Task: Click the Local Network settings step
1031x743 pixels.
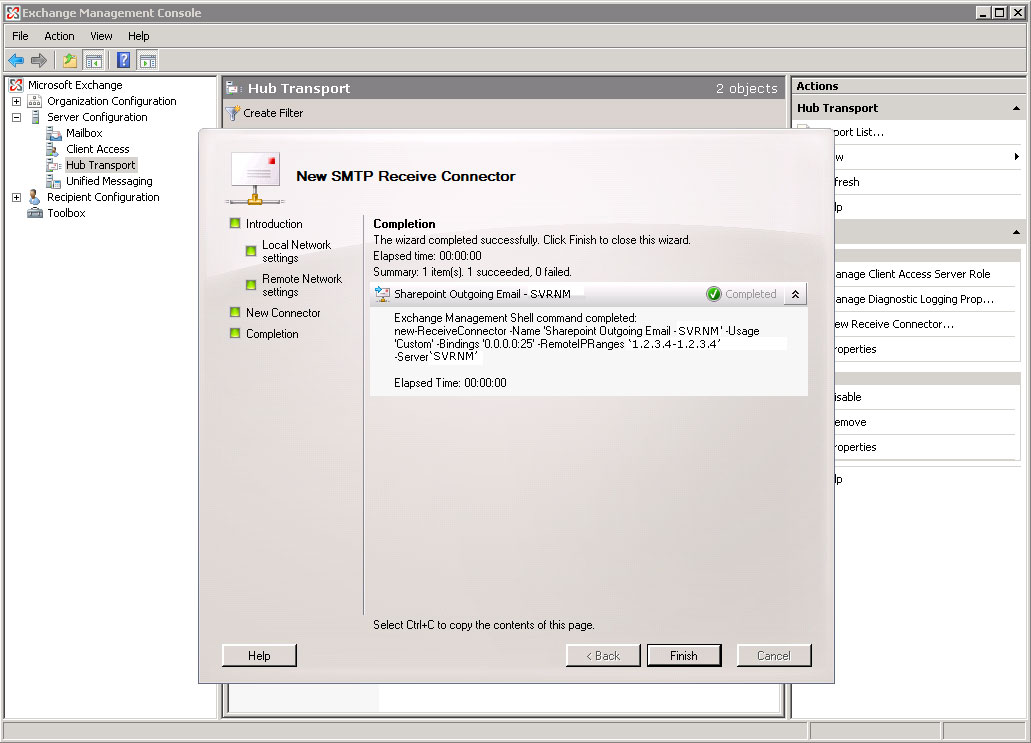Action: pyautogui.click(x=297, y=251)
